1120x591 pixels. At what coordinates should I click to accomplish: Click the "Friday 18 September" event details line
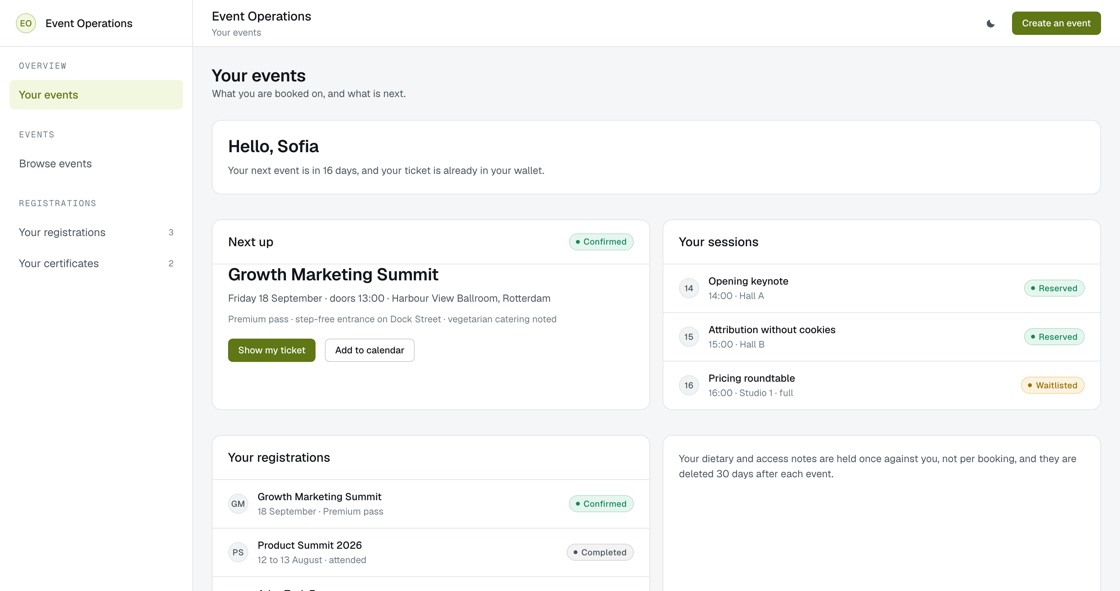(389, 299)
